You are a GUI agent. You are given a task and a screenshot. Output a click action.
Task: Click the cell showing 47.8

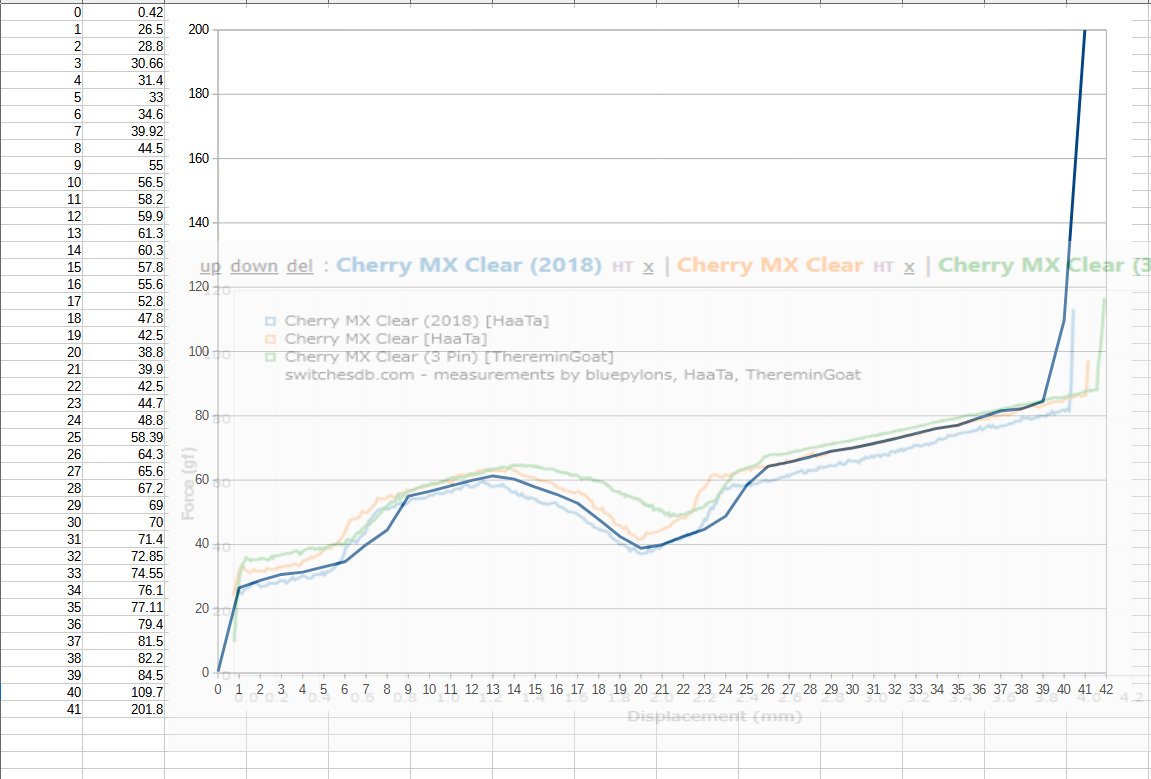124,318
